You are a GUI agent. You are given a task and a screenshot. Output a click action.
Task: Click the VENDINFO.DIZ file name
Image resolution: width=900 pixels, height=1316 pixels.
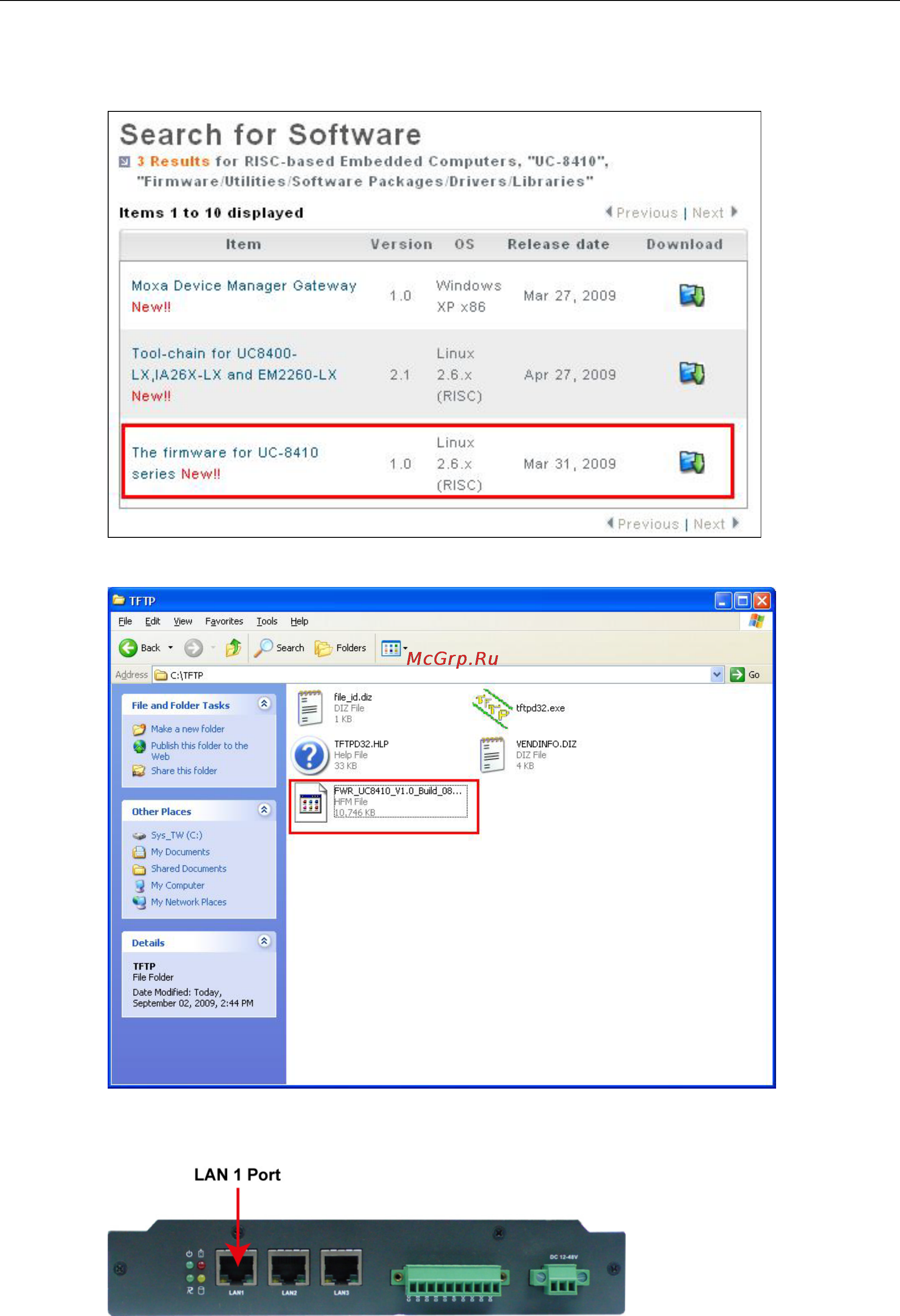pos(546,744)
